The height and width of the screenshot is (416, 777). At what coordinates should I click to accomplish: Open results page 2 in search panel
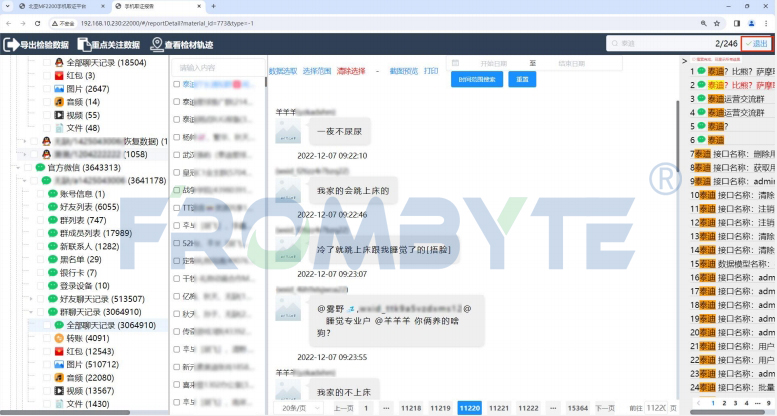(724, 403)
